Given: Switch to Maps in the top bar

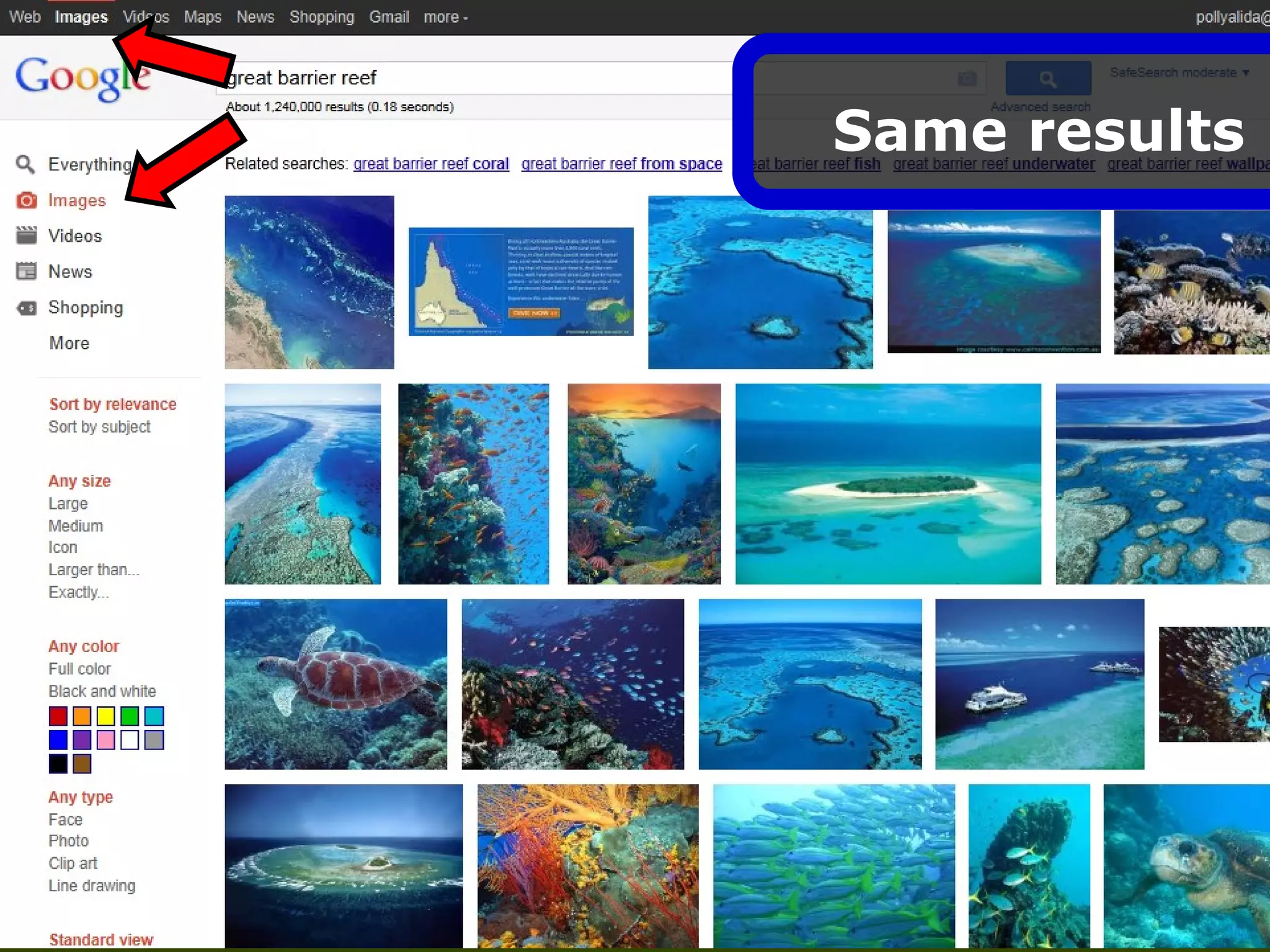Looking at the screenshot, I should (x=202, y=17).
